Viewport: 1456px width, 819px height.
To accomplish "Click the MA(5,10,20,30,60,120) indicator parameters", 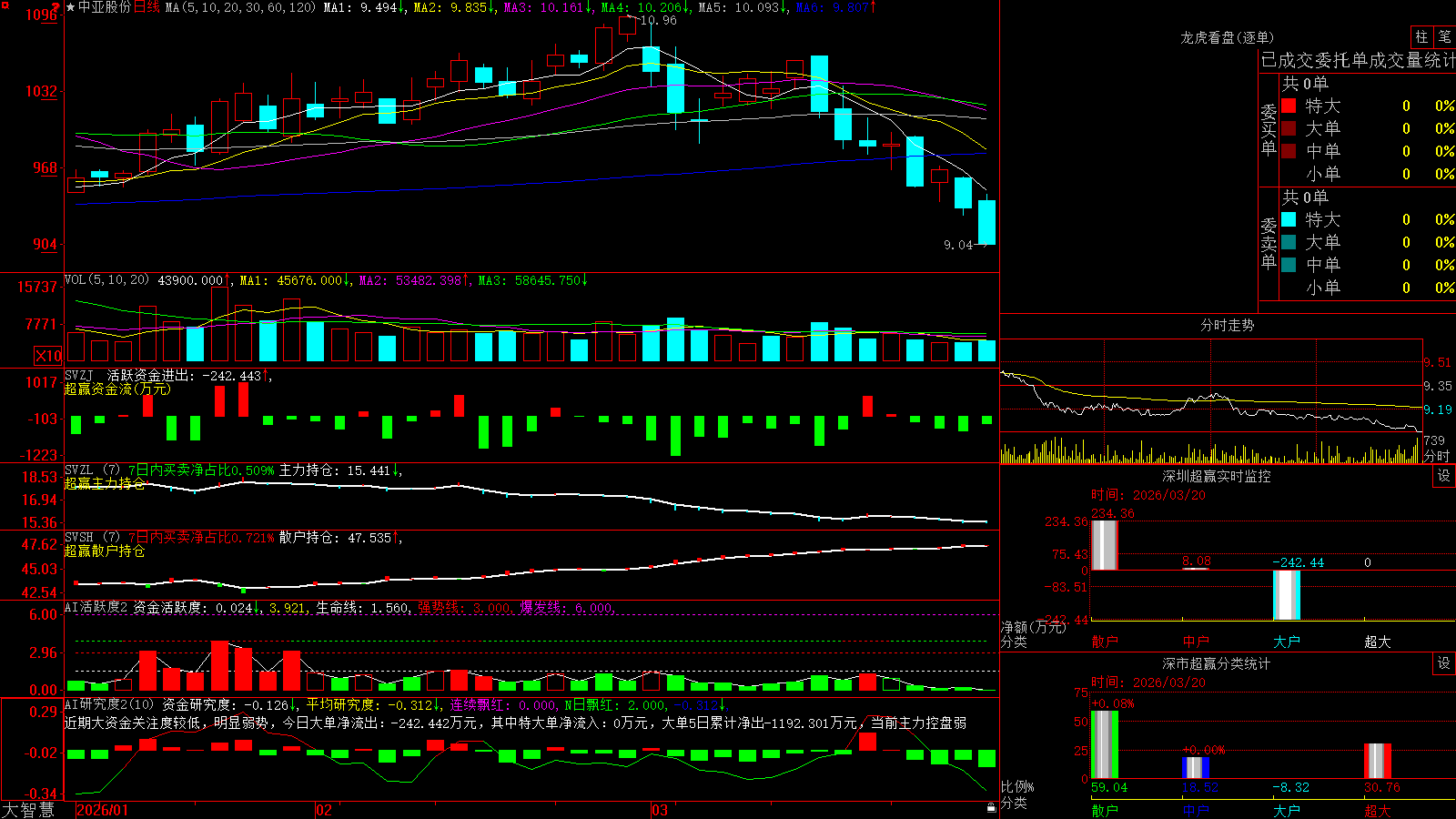I will coord(240,7).
